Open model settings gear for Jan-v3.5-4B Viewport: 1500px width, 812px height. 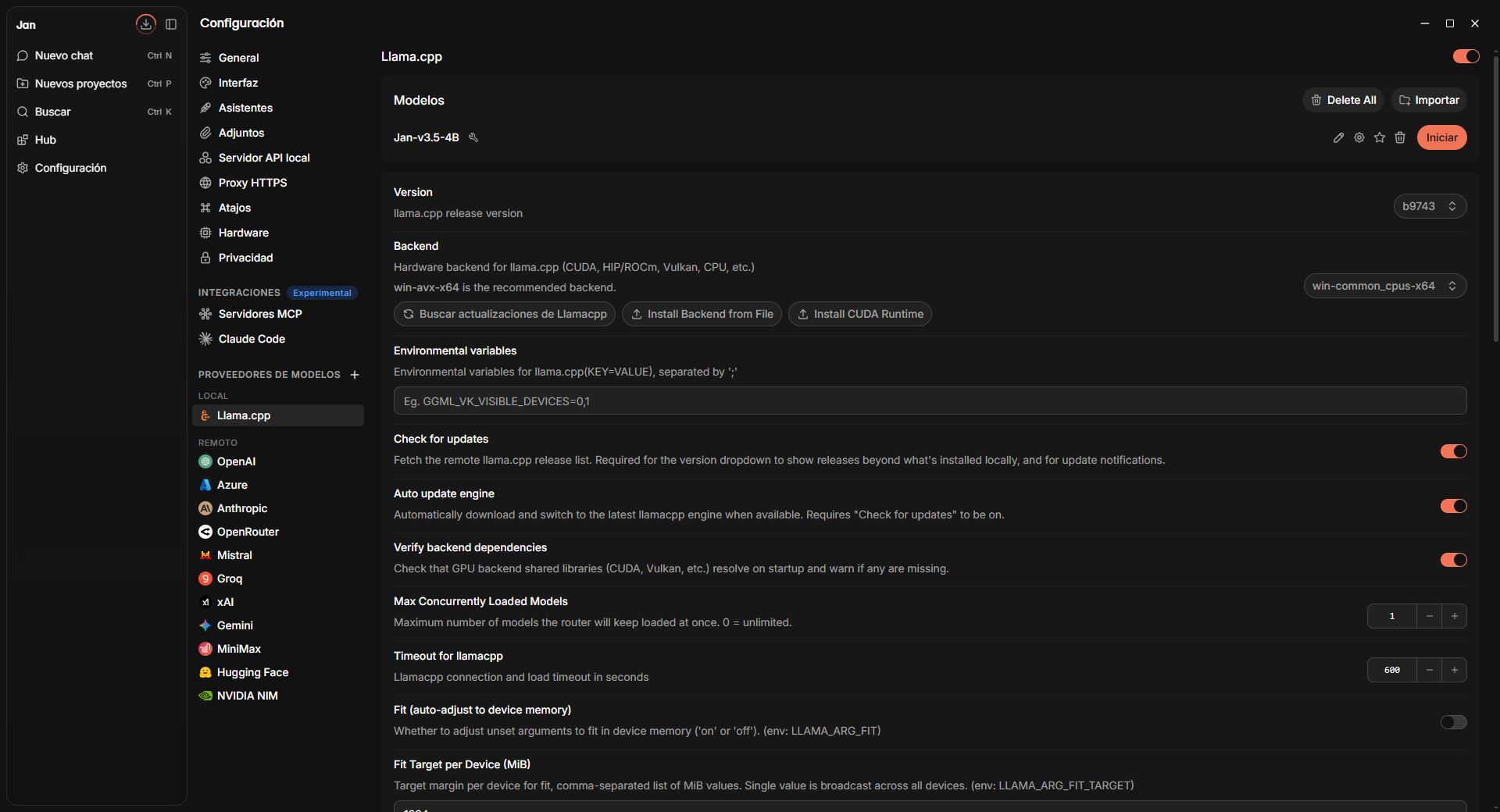click(1359, 137)
